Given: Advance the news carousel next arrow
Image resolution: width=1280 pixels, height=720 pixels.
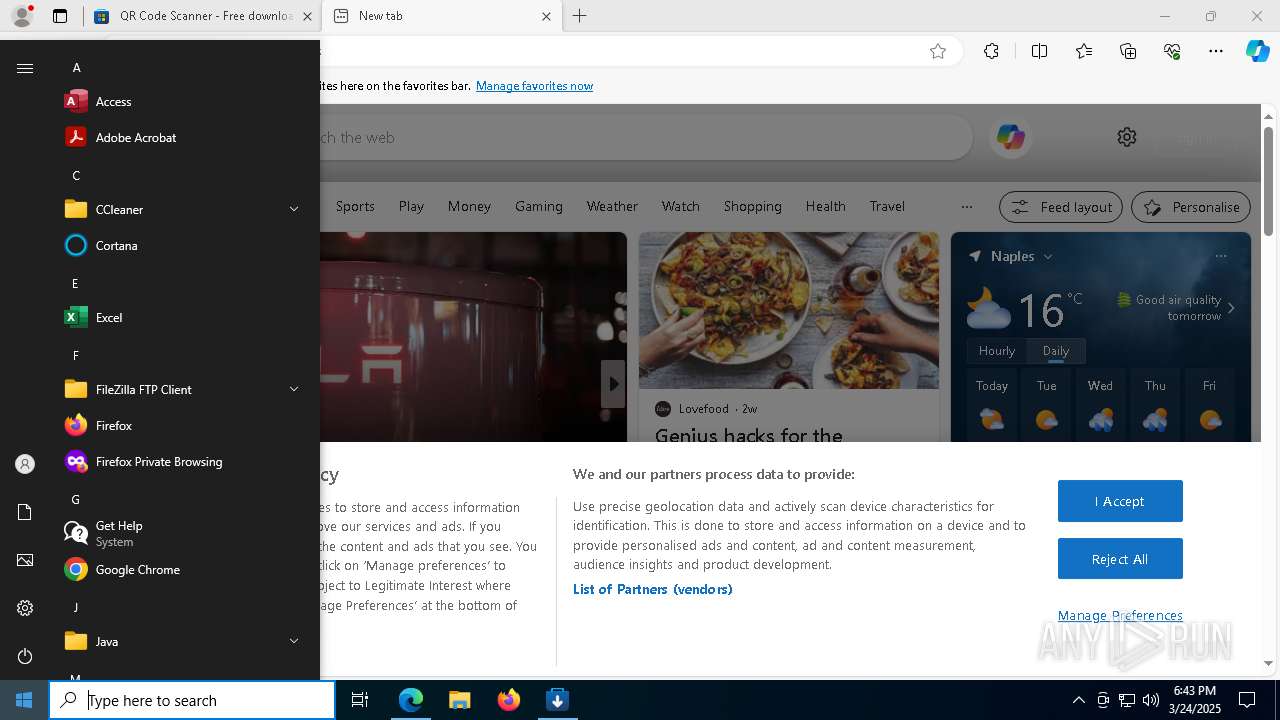Looking at the screenshot, I should pos(613,384).
